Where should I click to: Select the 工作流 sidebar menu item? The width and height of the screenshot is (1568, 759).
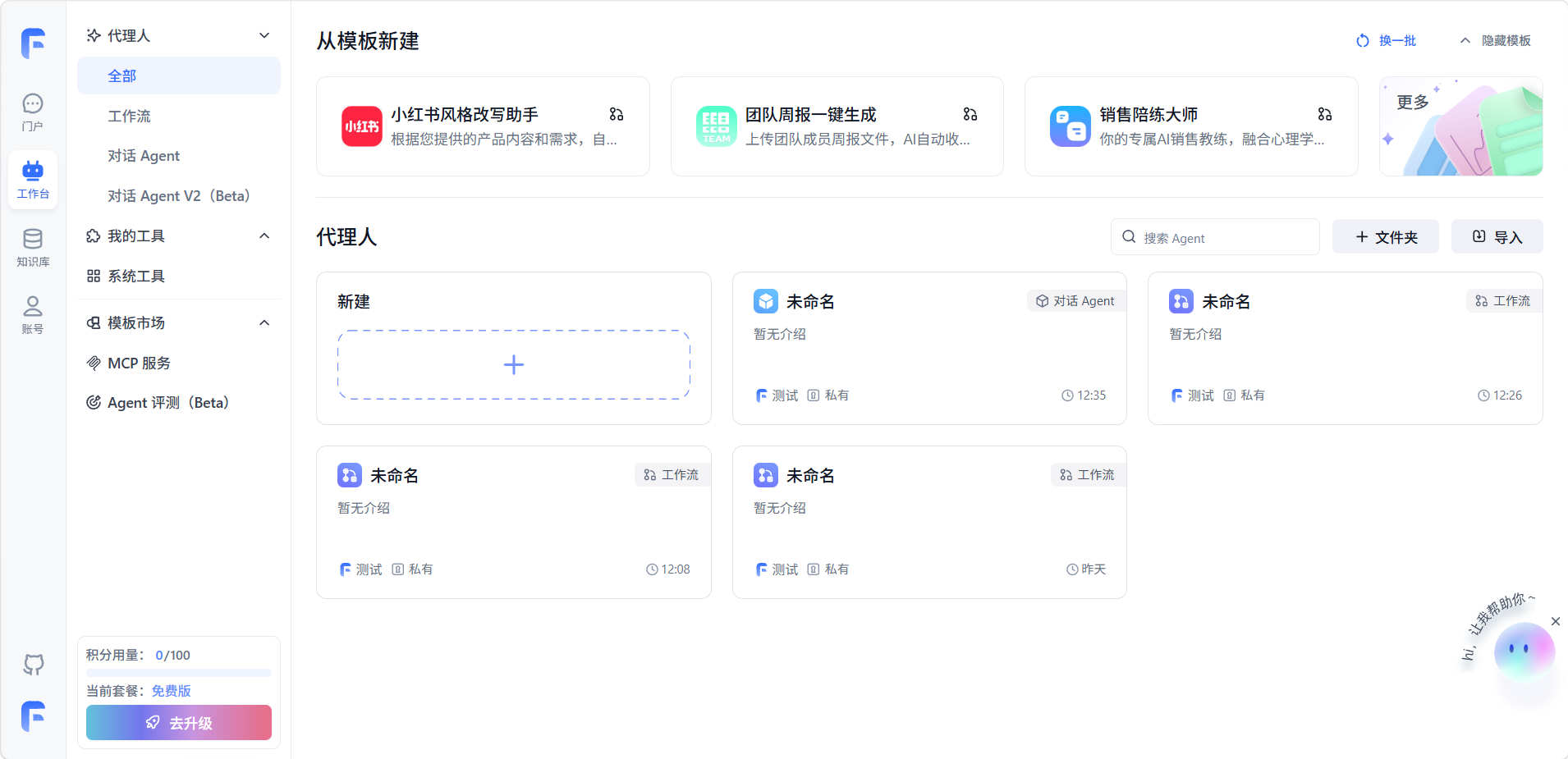(129, 116)
